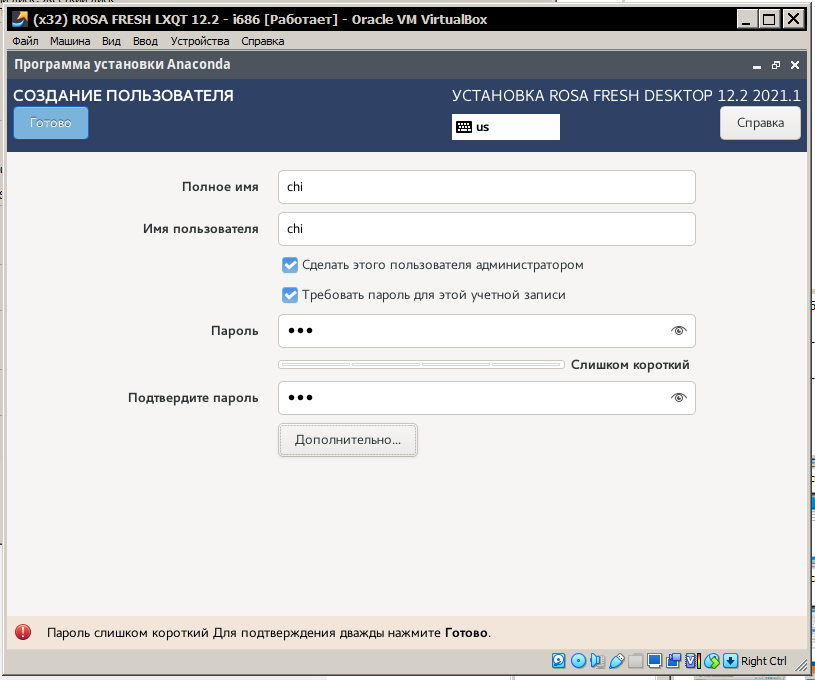Maximize the VirtualBox window

click(769, 20)
